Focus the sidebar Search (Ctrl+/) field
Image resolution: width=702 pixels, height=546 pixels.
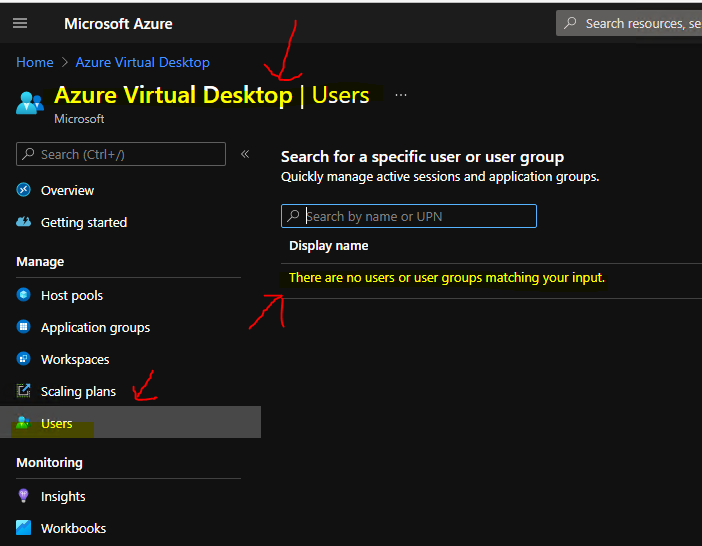(121, 154)
